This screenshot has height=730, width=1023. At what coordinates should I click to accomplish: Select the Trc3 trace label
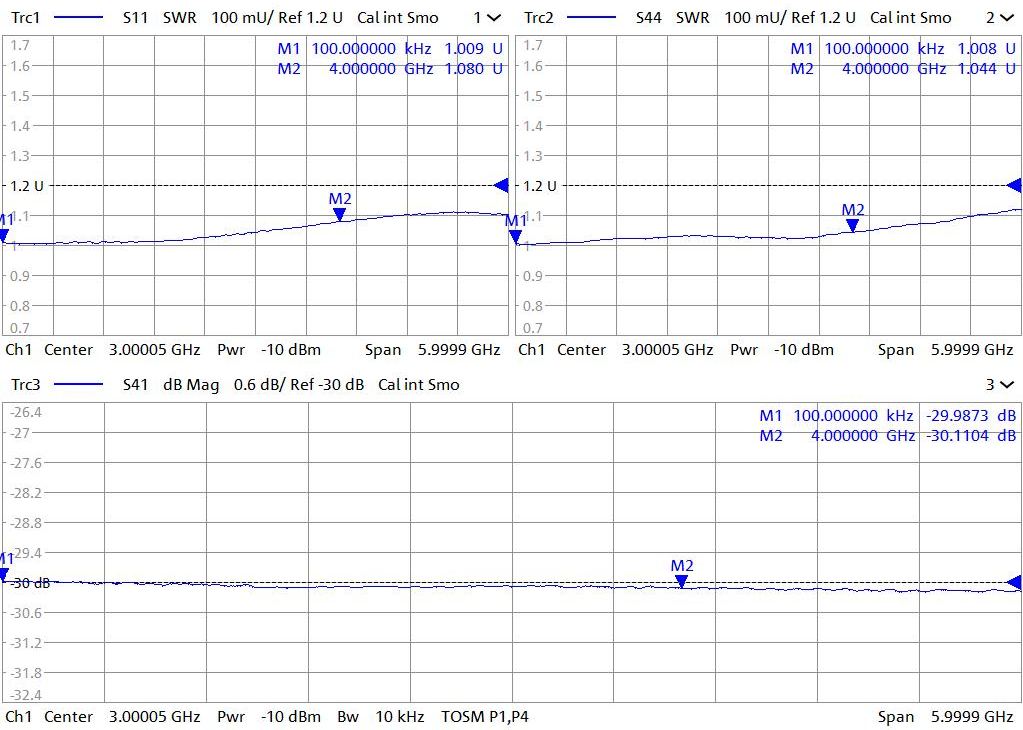pos(24,385)
